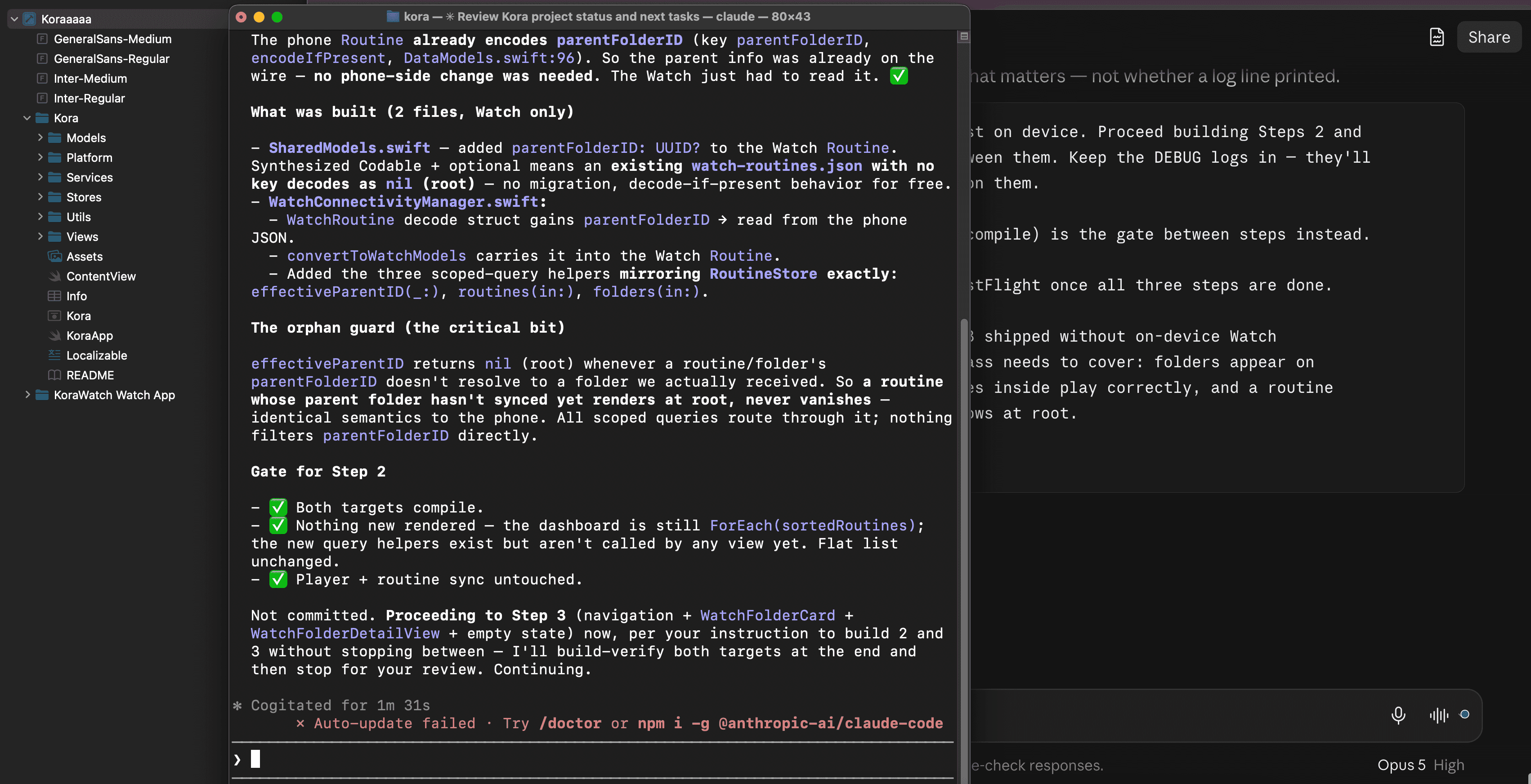The width and height of the screenshot is (1531, 784).
Task: Click the Views folder icon
Action: [55, 236]
